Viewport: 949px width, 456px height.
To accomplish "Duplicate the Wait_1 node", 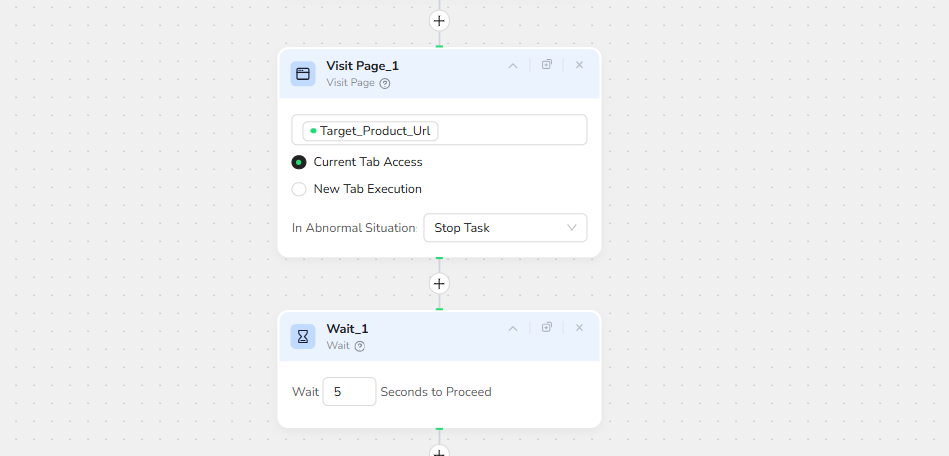I will (x=547, y=328).
